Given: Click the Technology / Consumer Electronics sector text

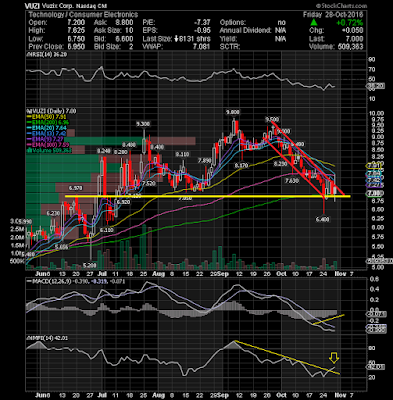Looking at the screenshot, I should [83, 15].
